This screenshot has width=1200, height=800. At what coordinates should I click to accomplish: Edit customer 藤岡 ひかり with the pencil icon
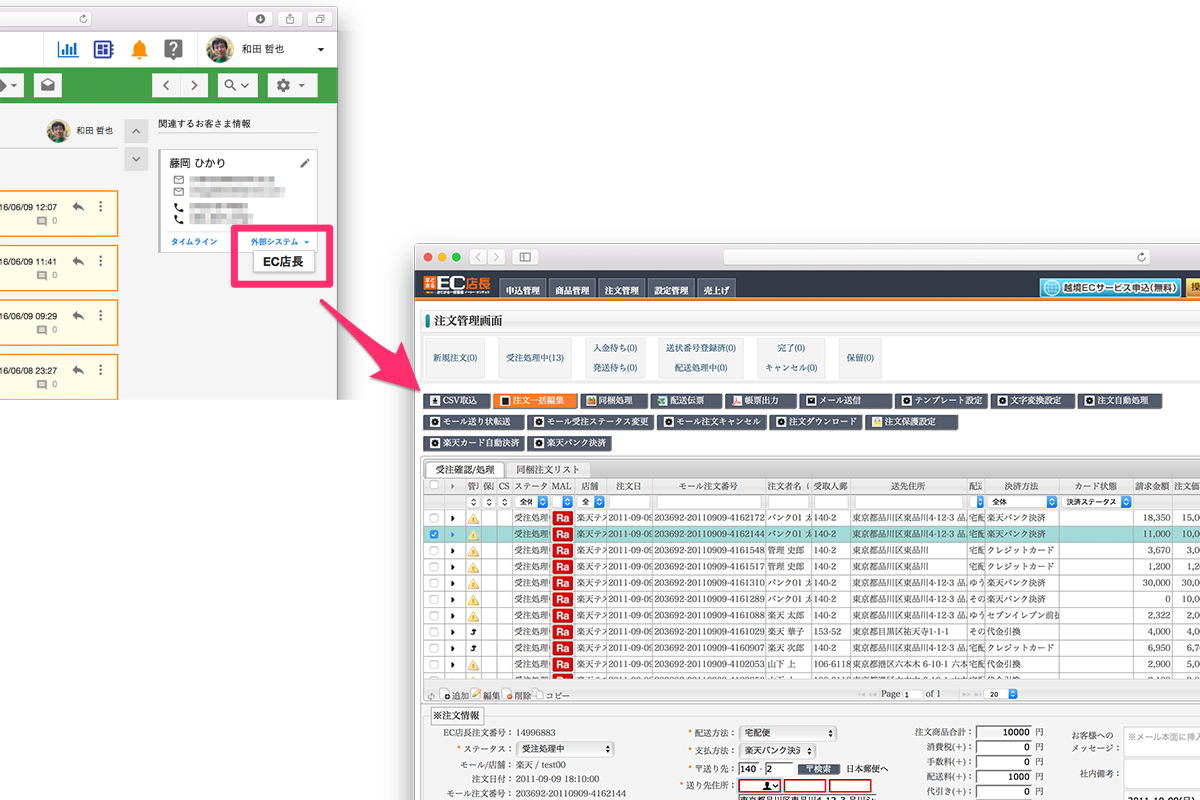click(x=305, y=163)
